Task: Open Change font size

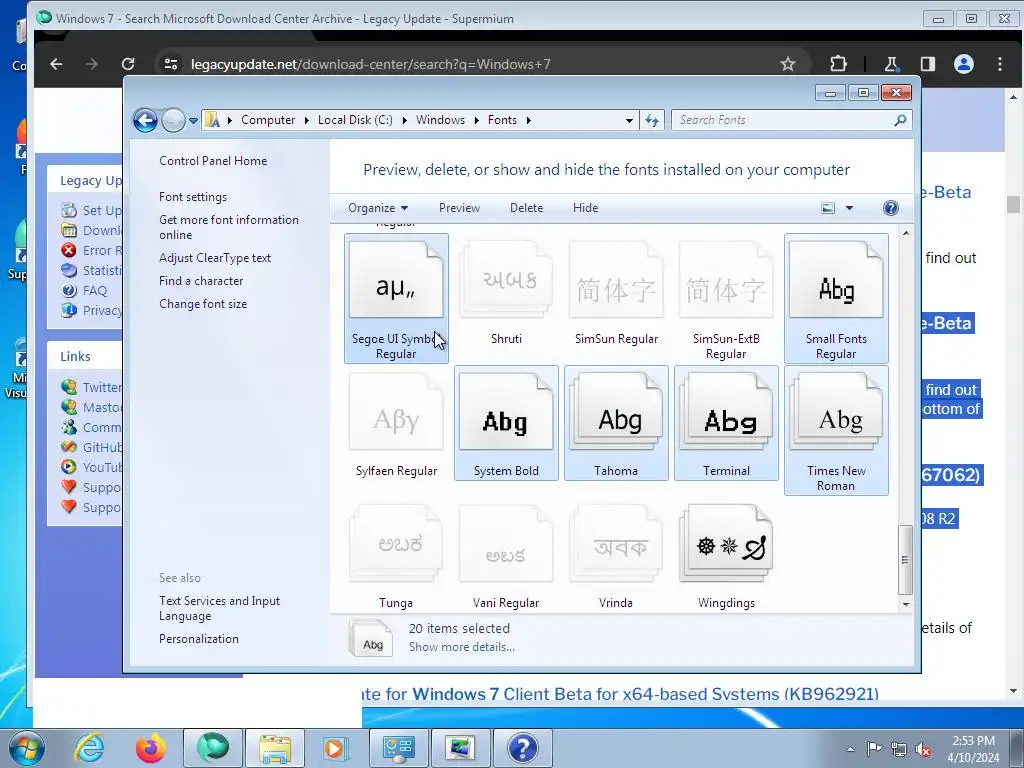Action: [x=203, y=304]
